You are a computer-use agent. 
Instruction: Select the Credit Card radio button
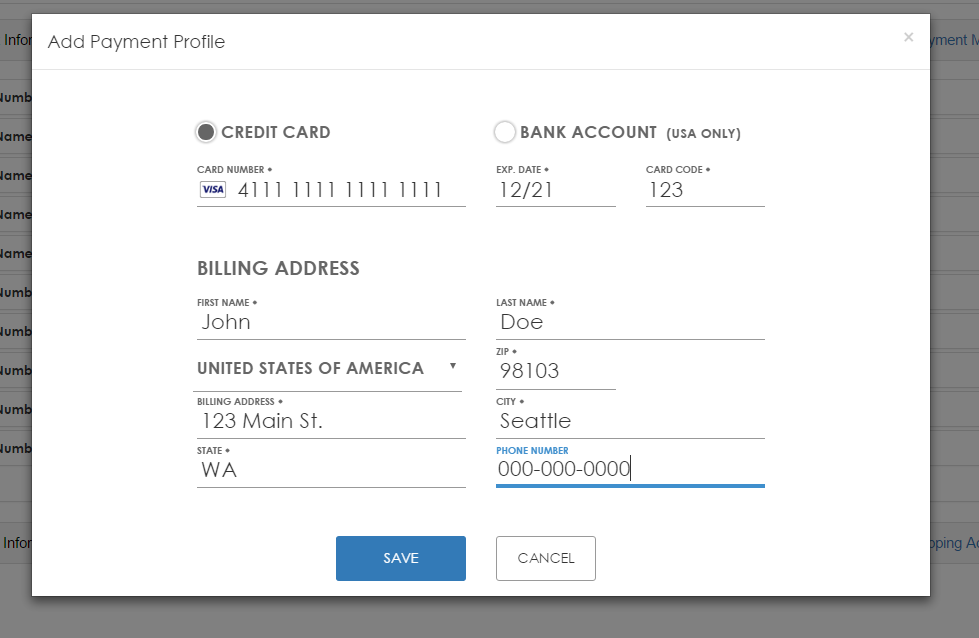(206, 132)
